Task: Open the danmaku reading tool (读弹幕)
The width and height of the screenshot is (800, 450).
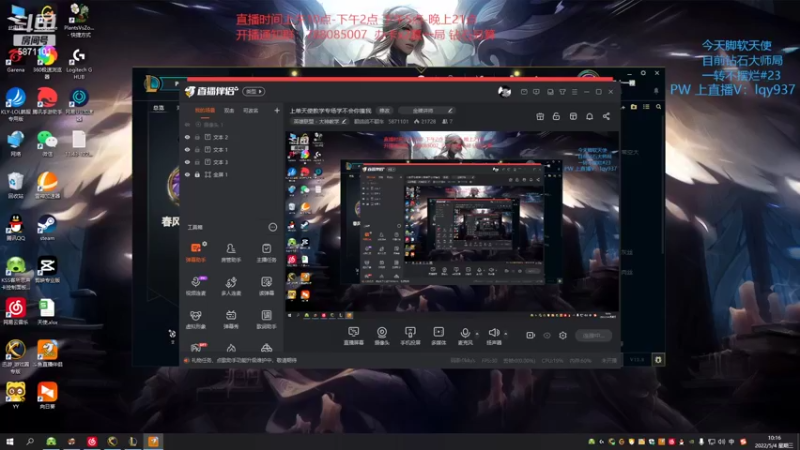Action: (266, 286)
